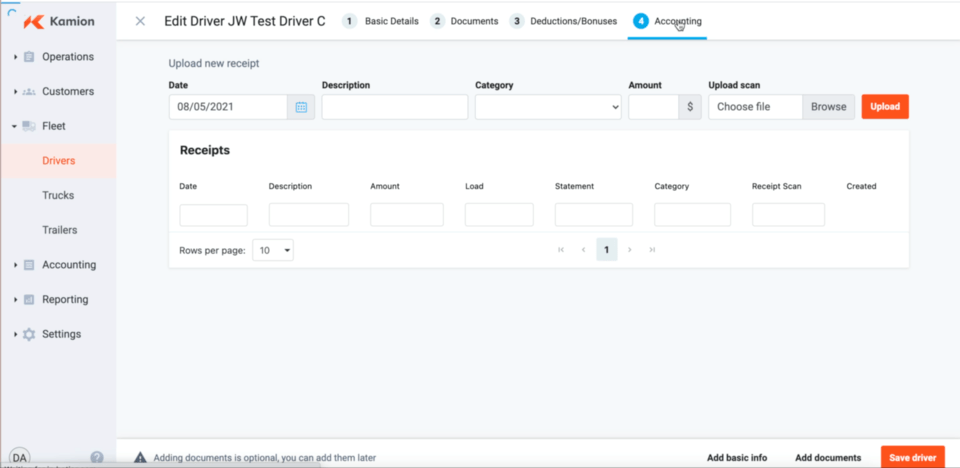
Task: Click the Receipts Amount filter box
Action: point(407,215)
